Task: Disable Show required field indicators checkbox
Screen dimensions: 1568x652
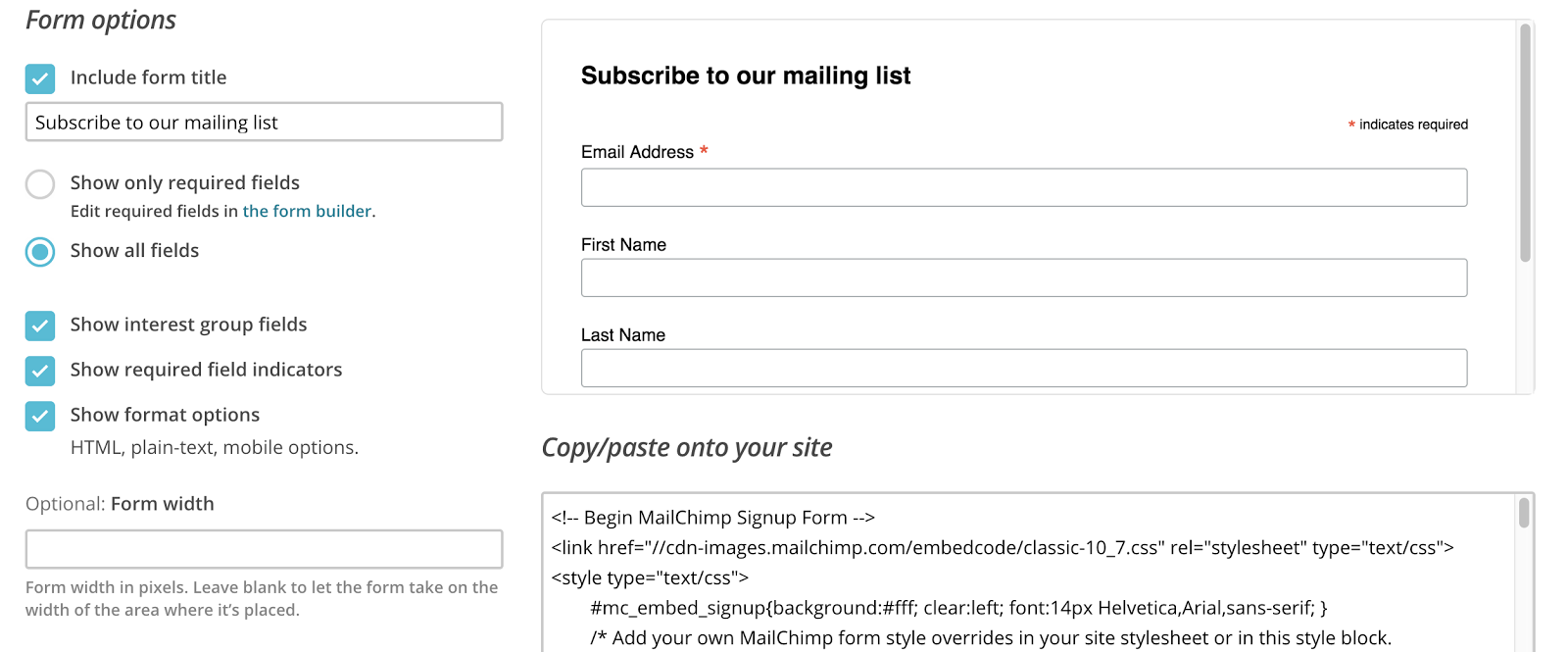Action: click(40, 371)
